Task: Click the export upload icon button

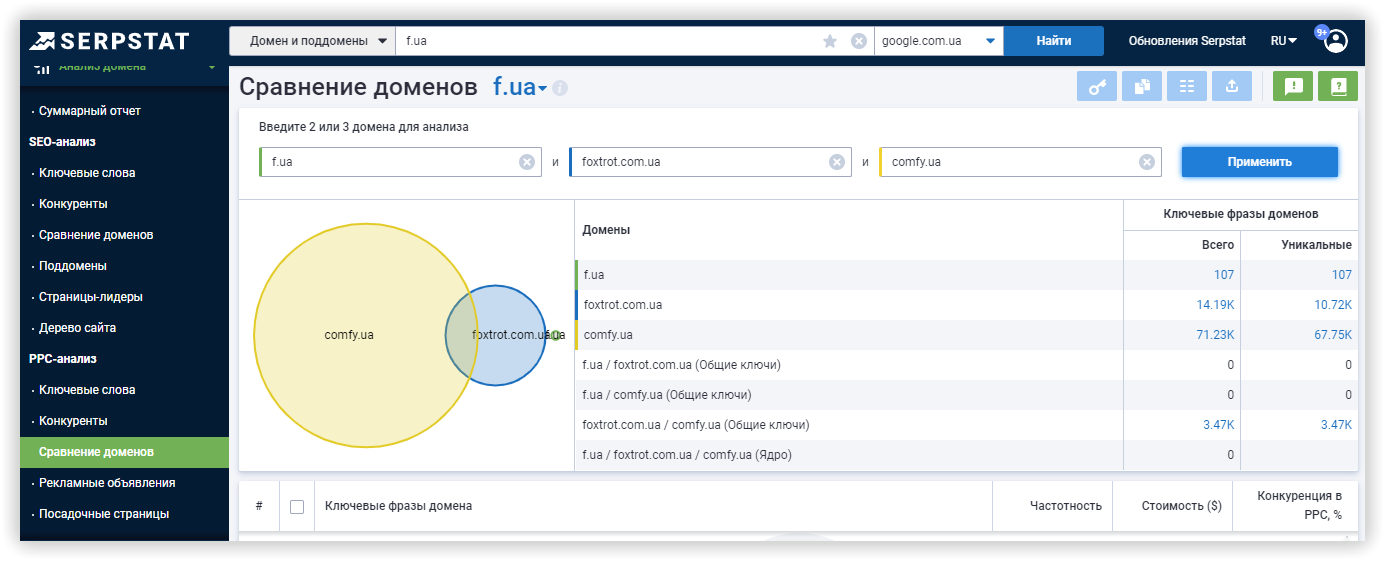Action: tap(1232, 87)
